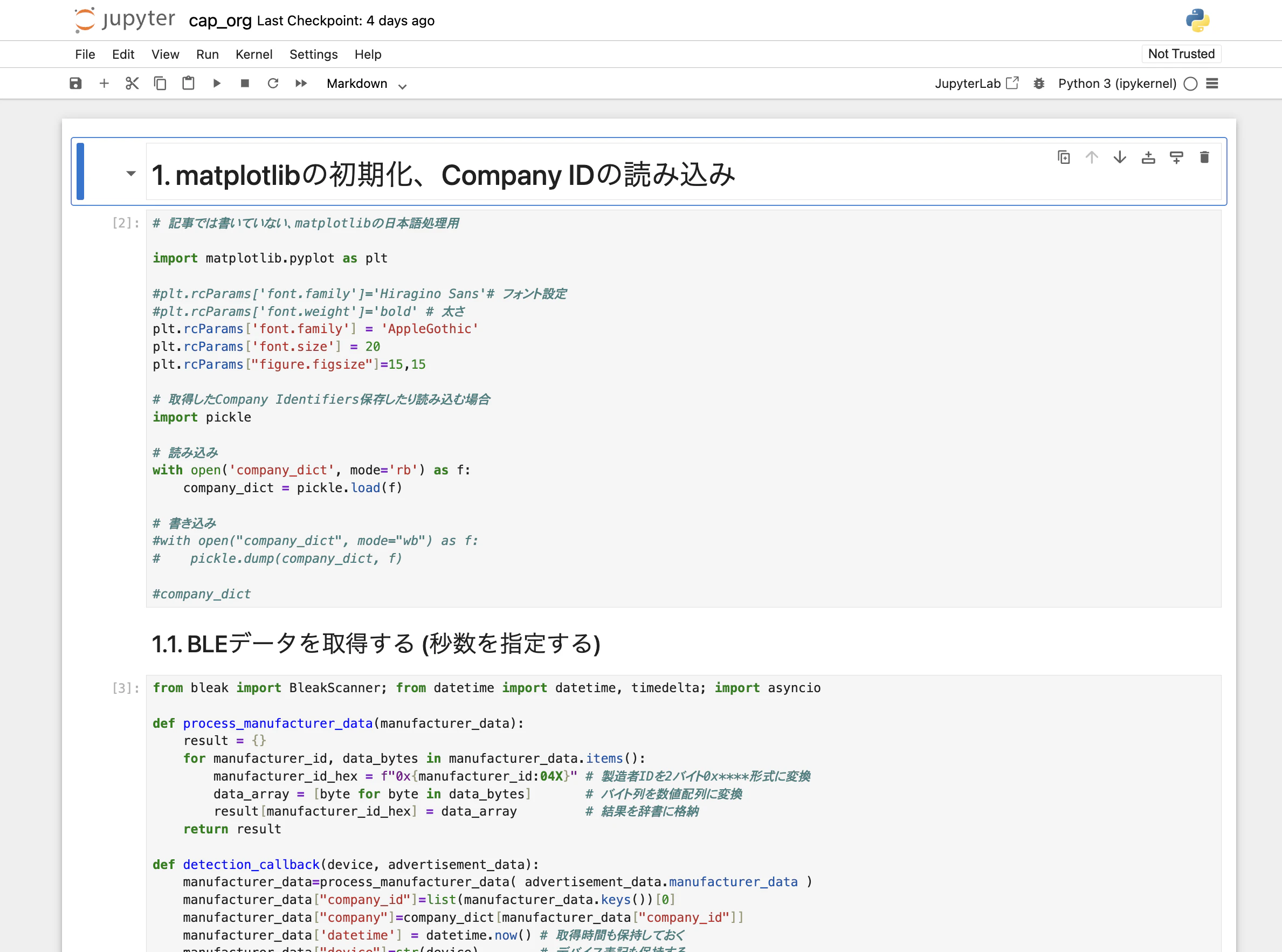Open the Kernel menu
Viewport: 1282px width, 952px height.
254,54
